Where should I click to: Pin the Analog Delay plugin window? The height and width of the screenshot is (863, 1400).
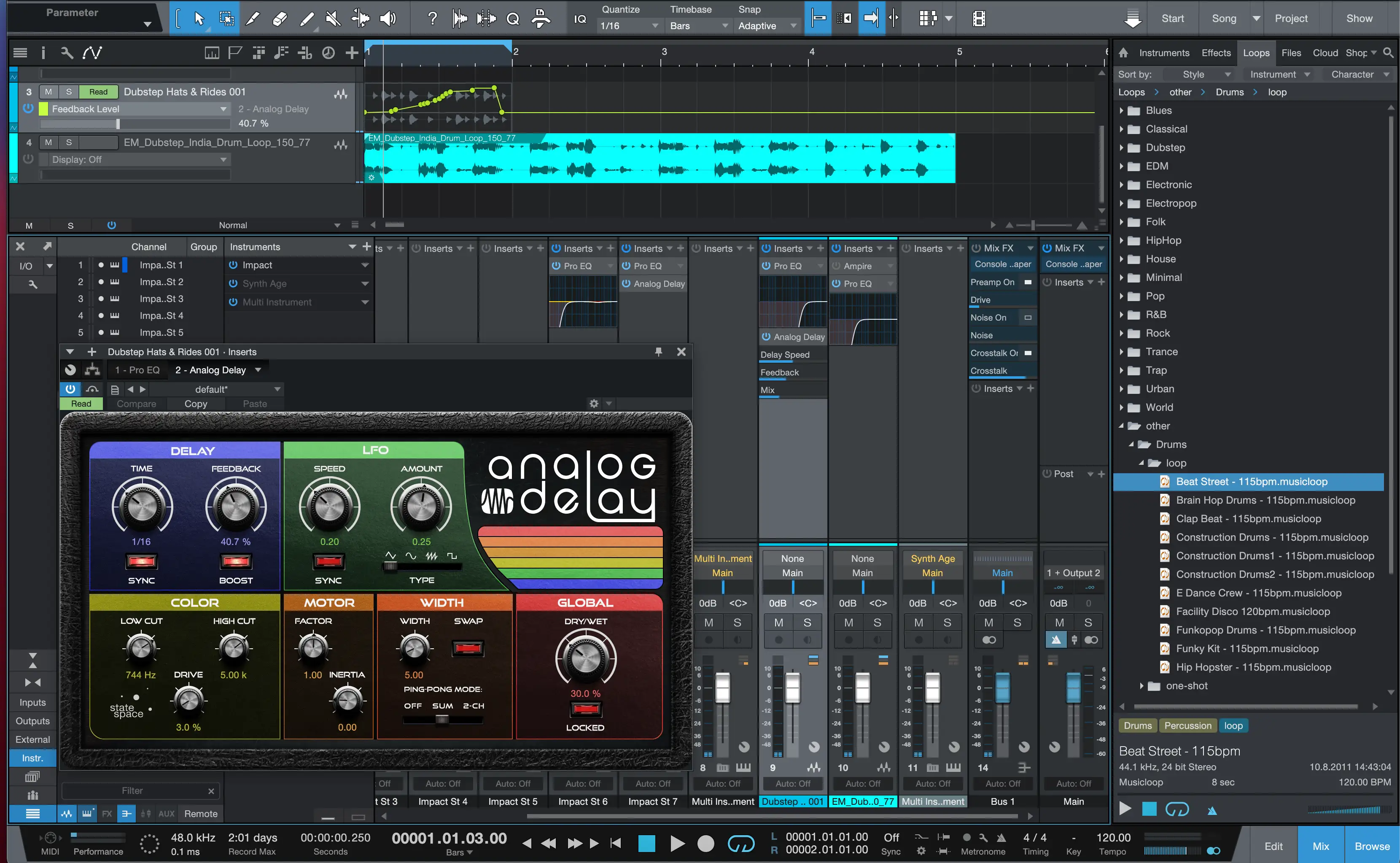point(658,352)
